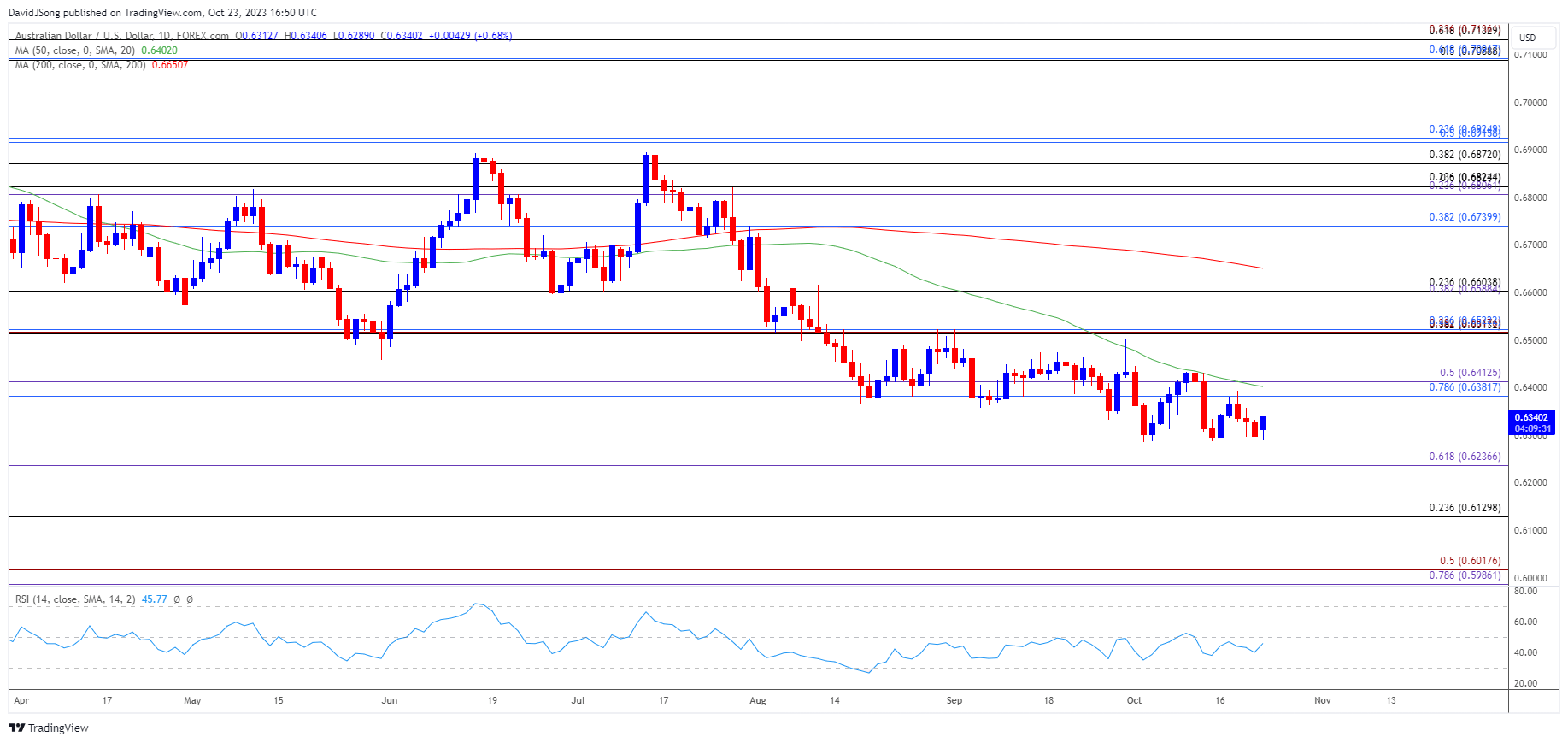
Task: Click the May date label on time axis
Action: [x=192, y=700]
